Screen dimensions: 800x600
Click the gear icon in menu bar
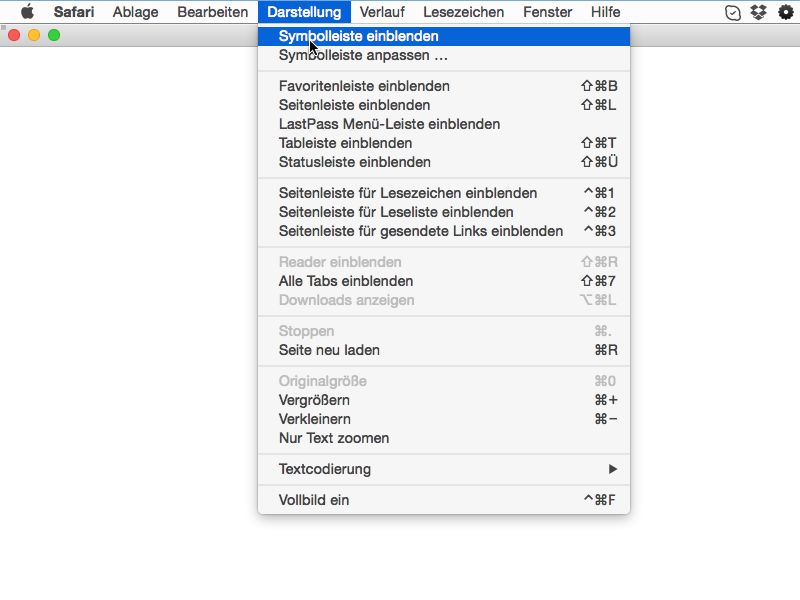(x=786, y=12)
